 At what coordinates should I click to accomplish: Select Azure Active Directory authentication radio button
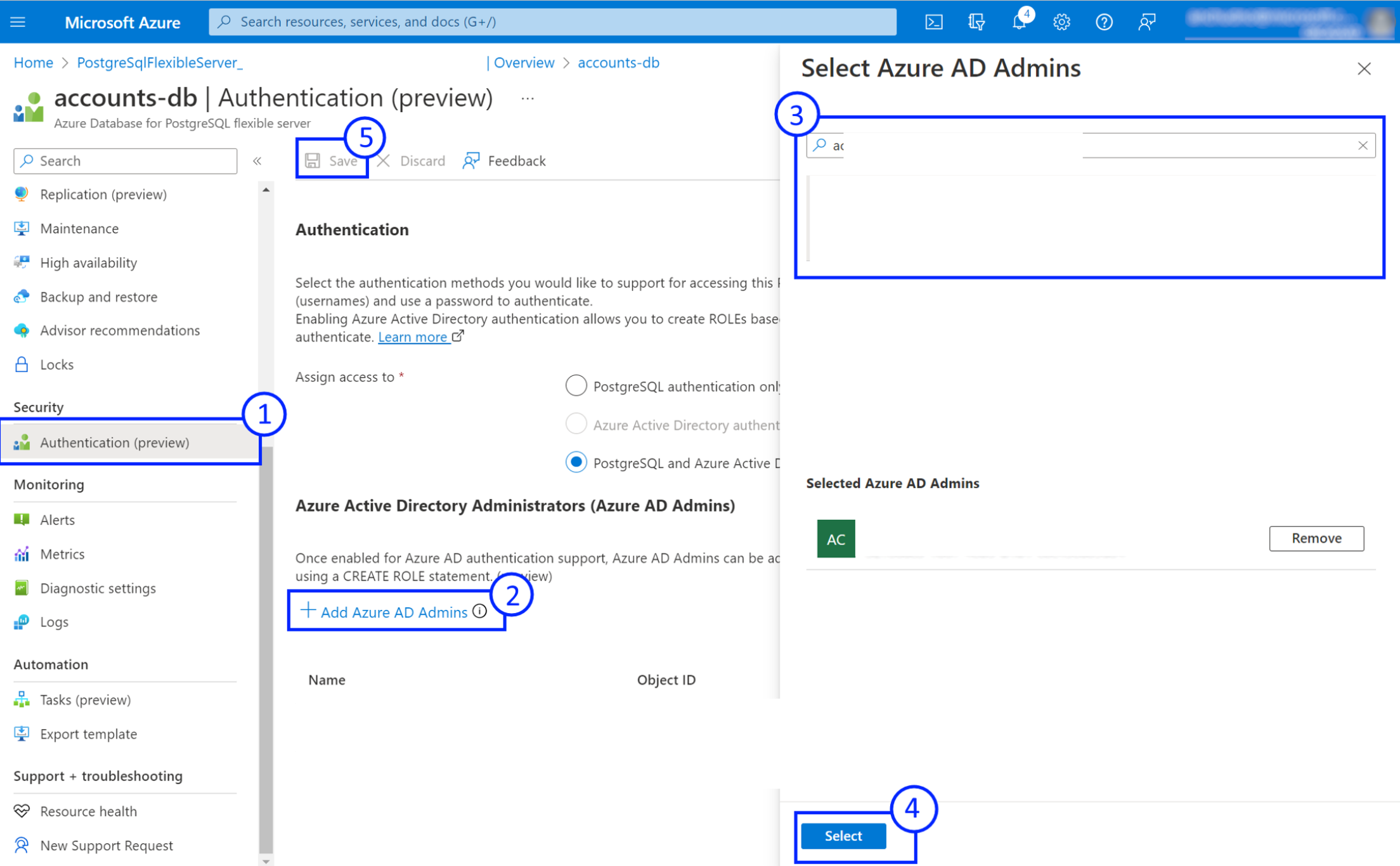pos(576,424)
